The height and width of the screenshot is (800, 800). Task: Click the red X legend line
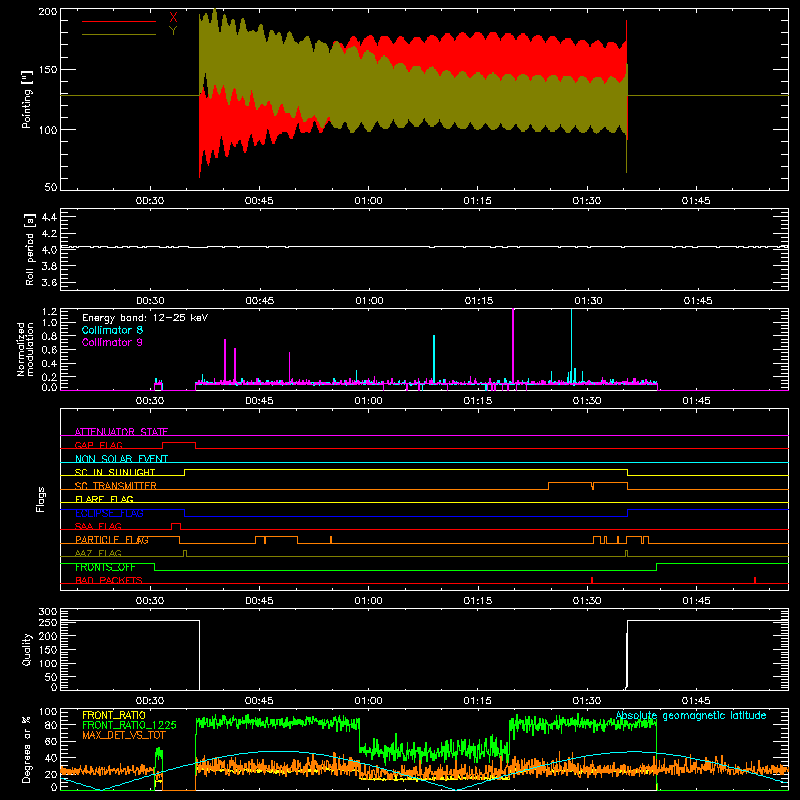click(119, 21)
